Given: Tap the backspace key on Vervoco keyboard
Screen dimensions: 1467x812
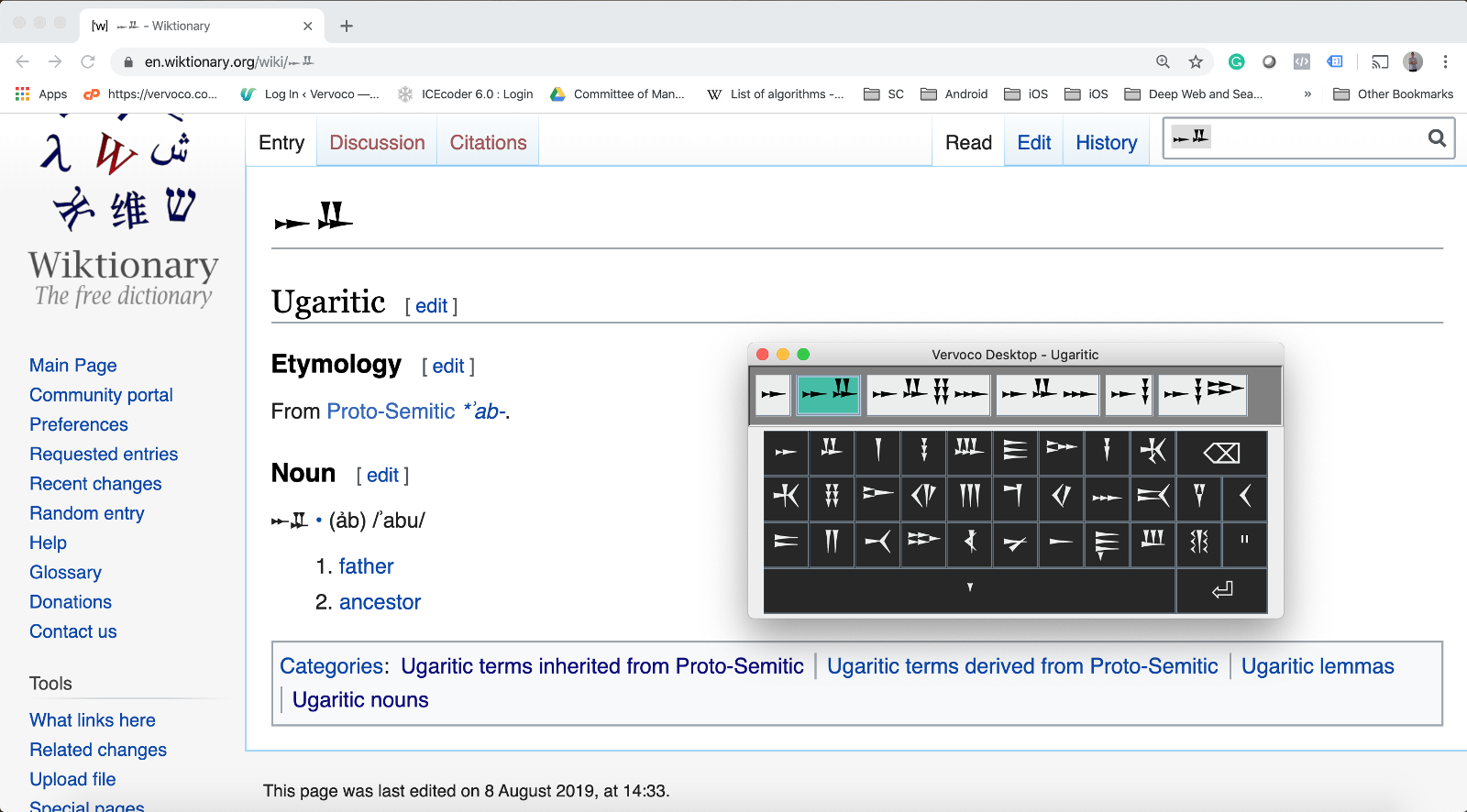Looking at the screenshot, I should pos(1221,453).
